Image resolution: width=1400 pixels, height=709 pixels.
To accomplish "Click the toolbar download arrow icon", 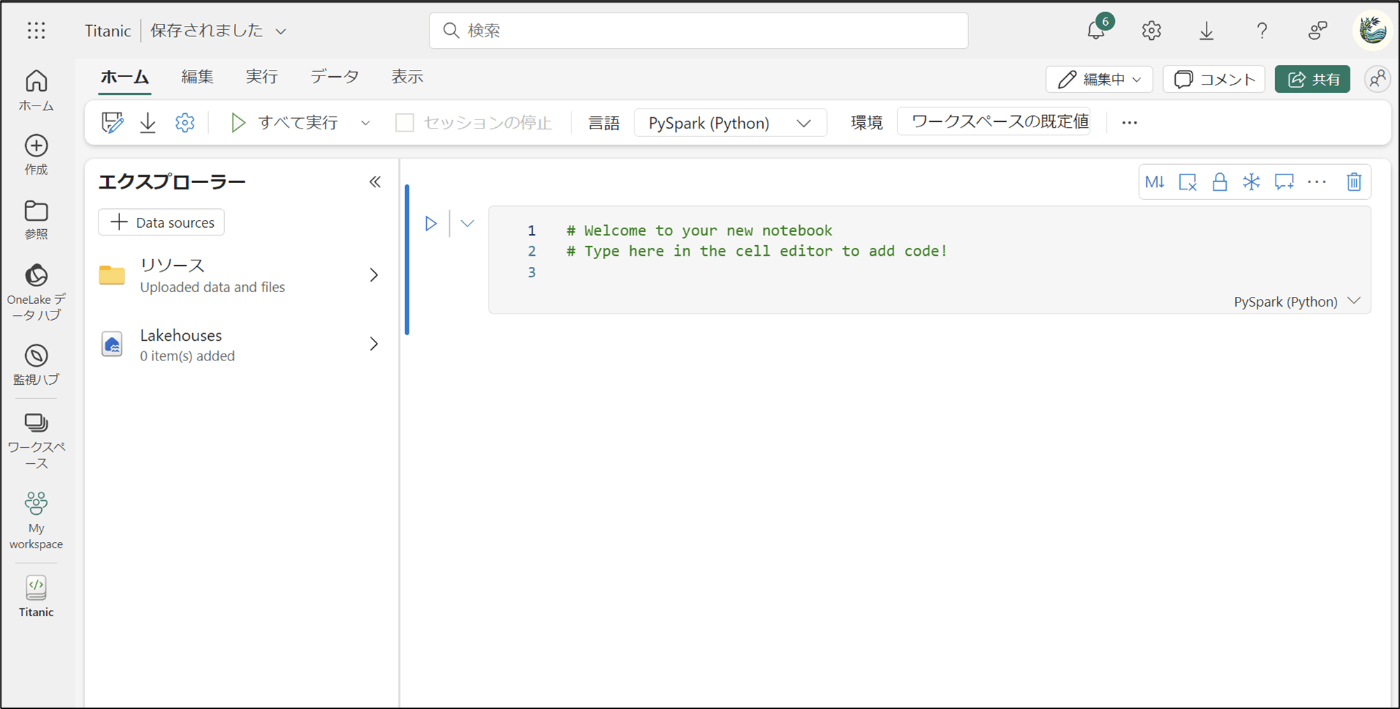I will 148,122.
